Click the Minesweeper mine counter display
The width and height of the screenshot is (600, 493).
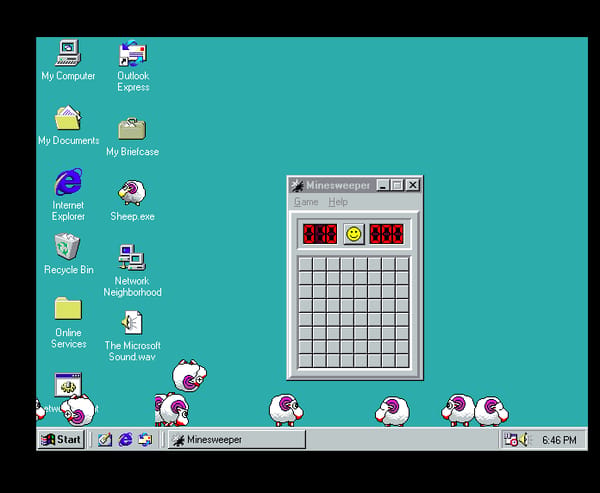(320, 234)
